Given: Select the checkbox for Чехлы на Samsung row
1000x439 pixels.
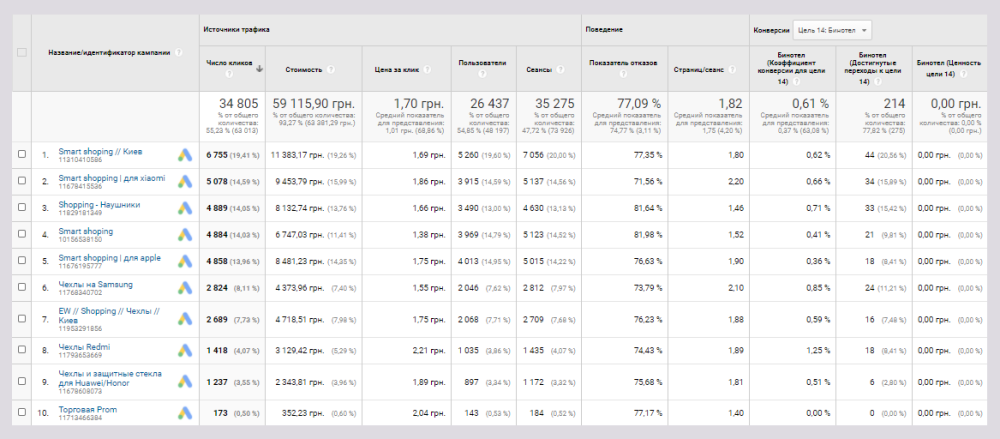Looking at the screenshot, I should [22, 285].
